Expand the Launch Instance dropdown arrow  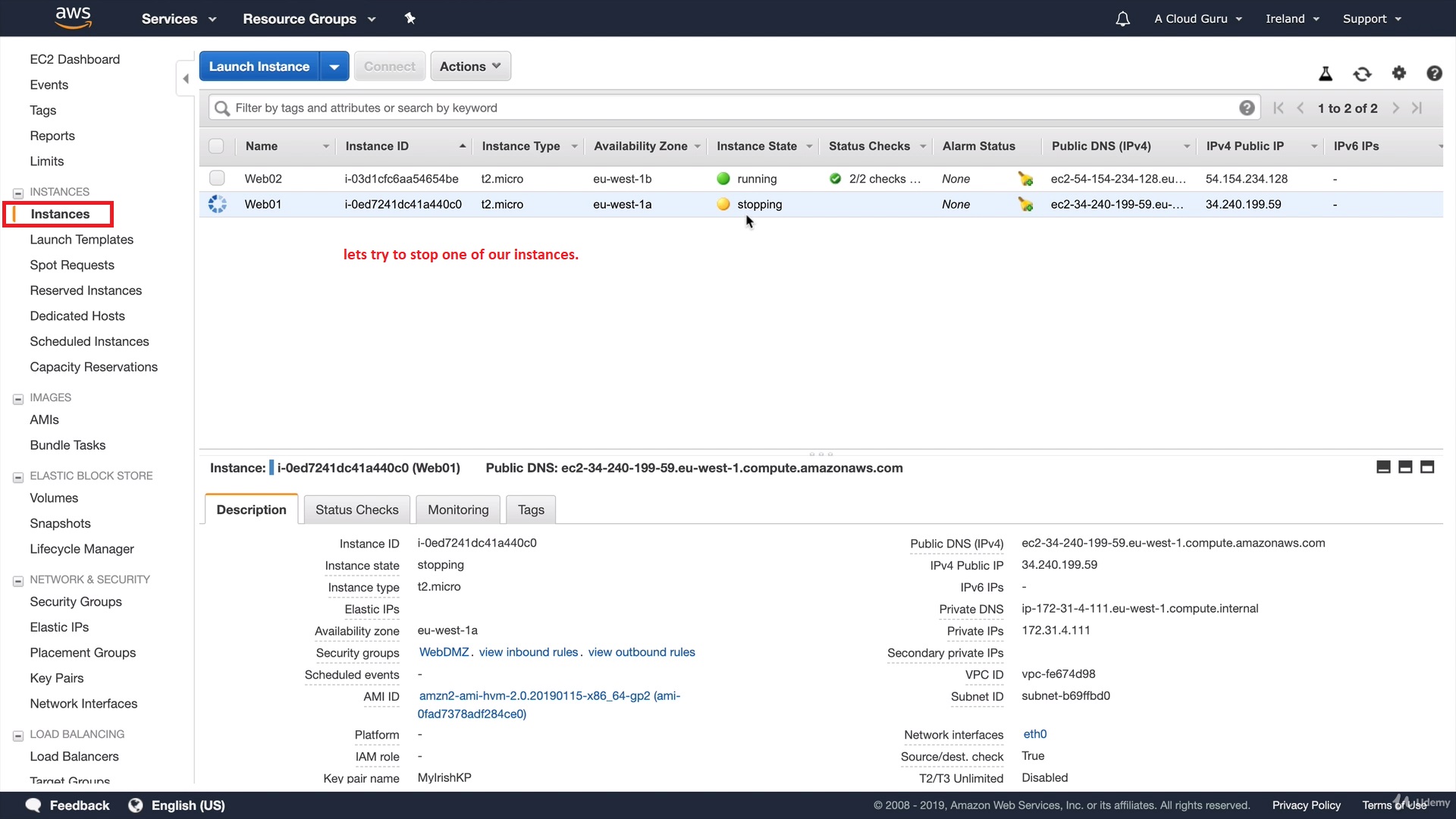pyautogui.click(x=334, y=67)
